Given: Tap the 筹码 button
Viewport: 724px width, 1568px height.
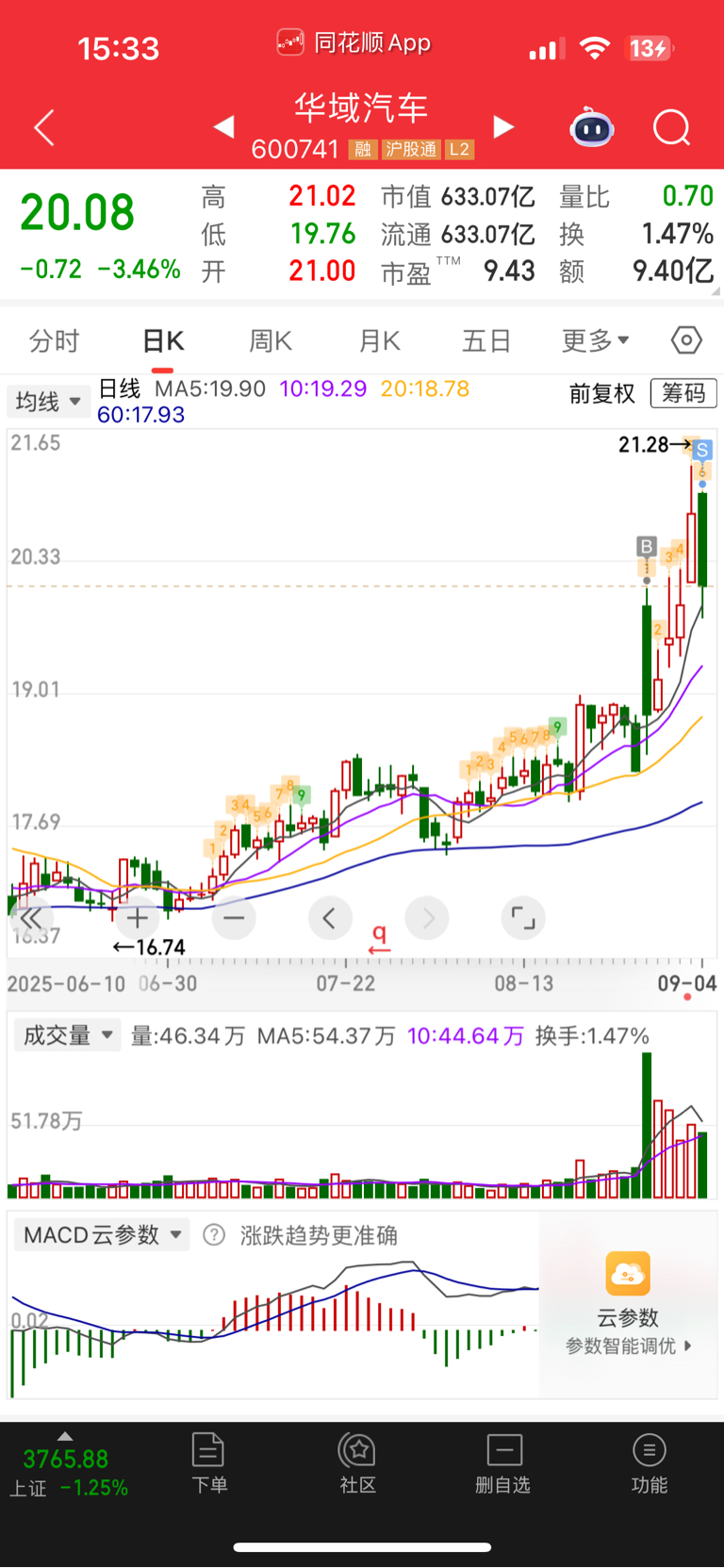Looking at the screenshot, I should (x=683, y=393).
